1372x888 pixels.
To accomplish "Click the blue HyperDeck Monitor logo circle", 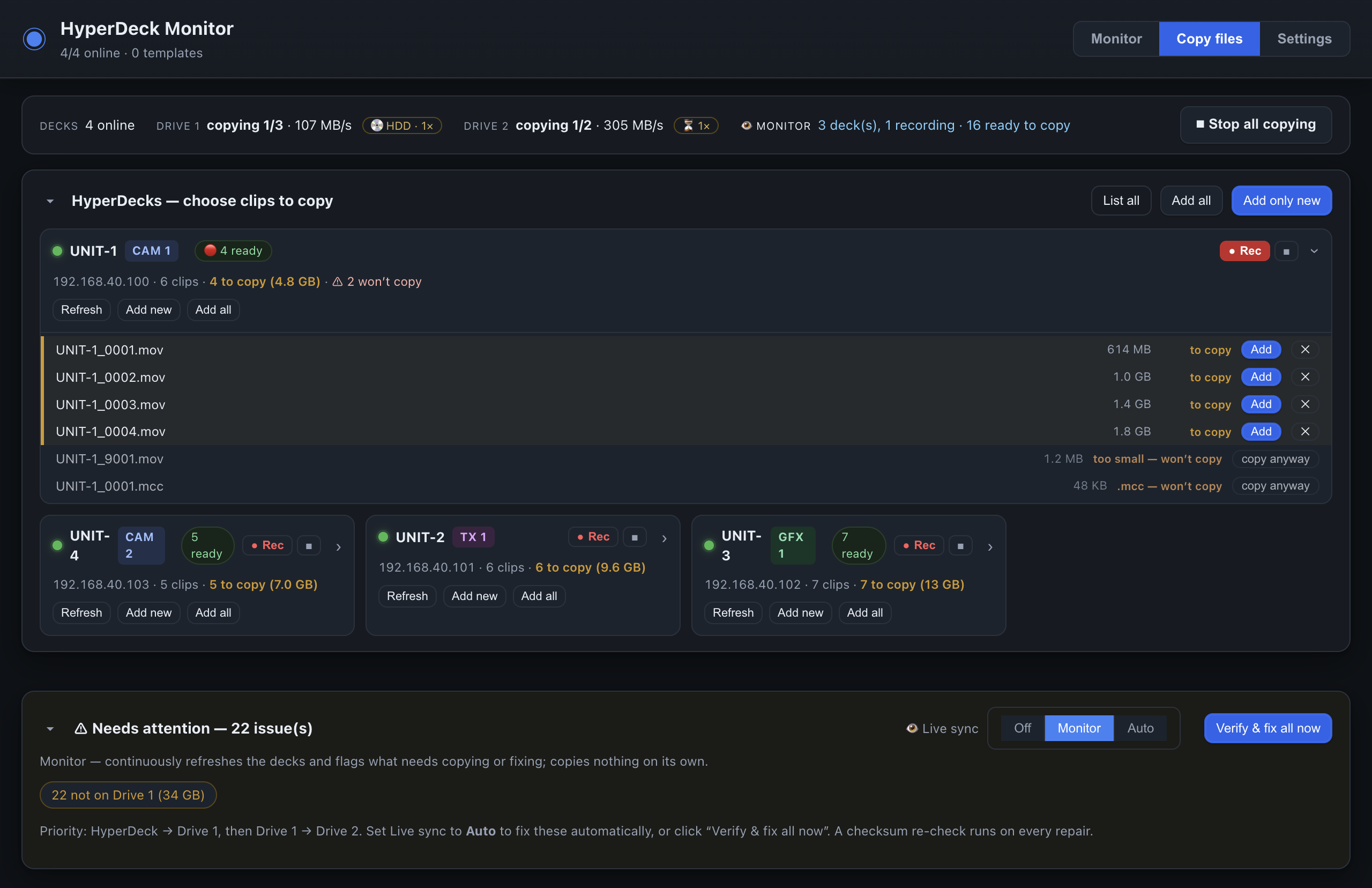I will [x=35, y=39].
